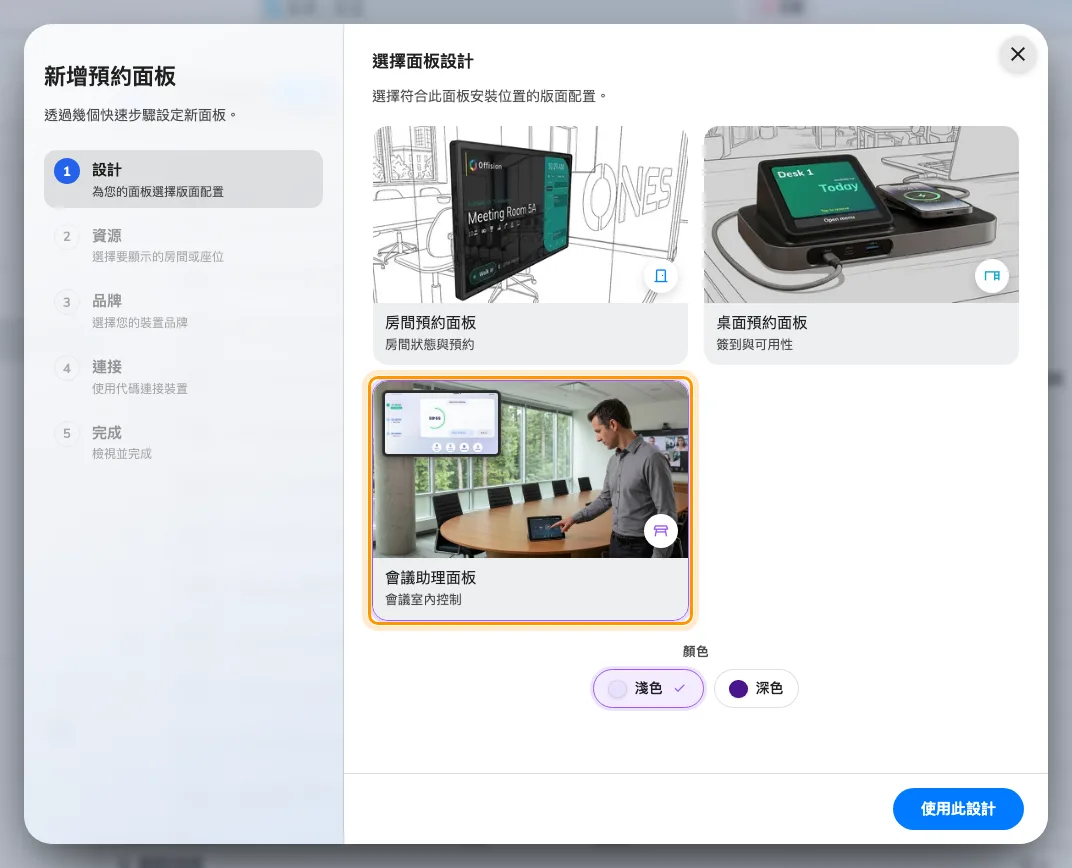
Task: Click the 房間狀態與預約 subtitle
Action: (429, 344)
